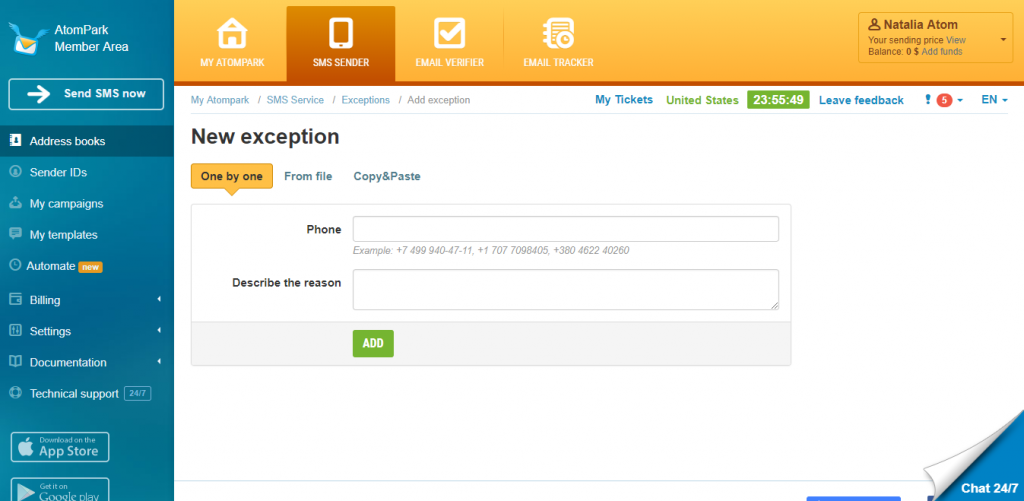The image size is (1024, 501).
Task: Click the My templates sidebar icon
Action: coord(16,234)
